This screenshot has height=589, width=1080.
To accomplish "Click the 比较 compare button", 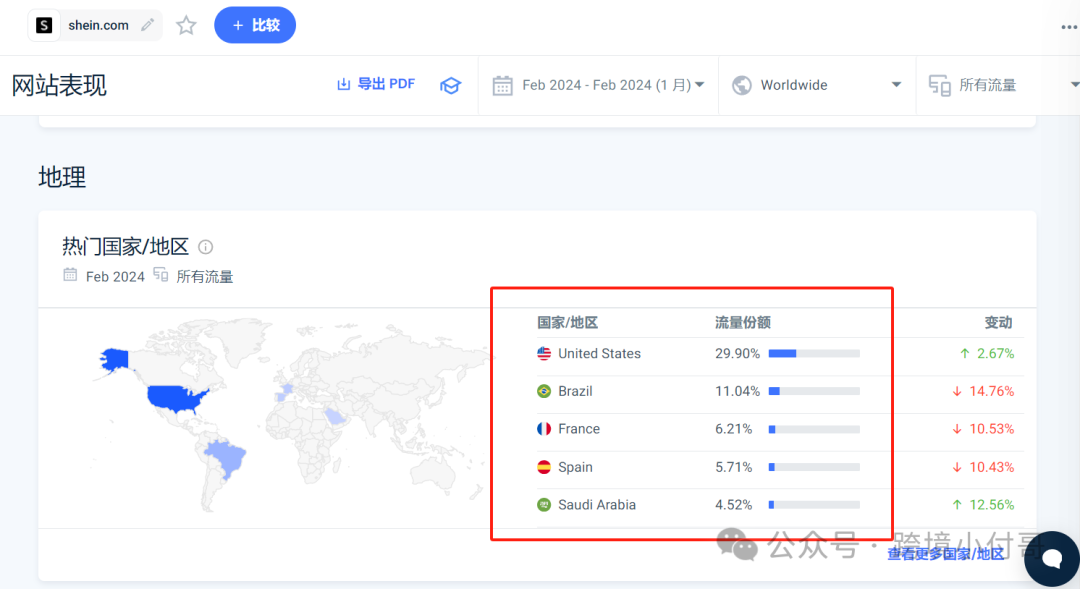I will [254, 24].
